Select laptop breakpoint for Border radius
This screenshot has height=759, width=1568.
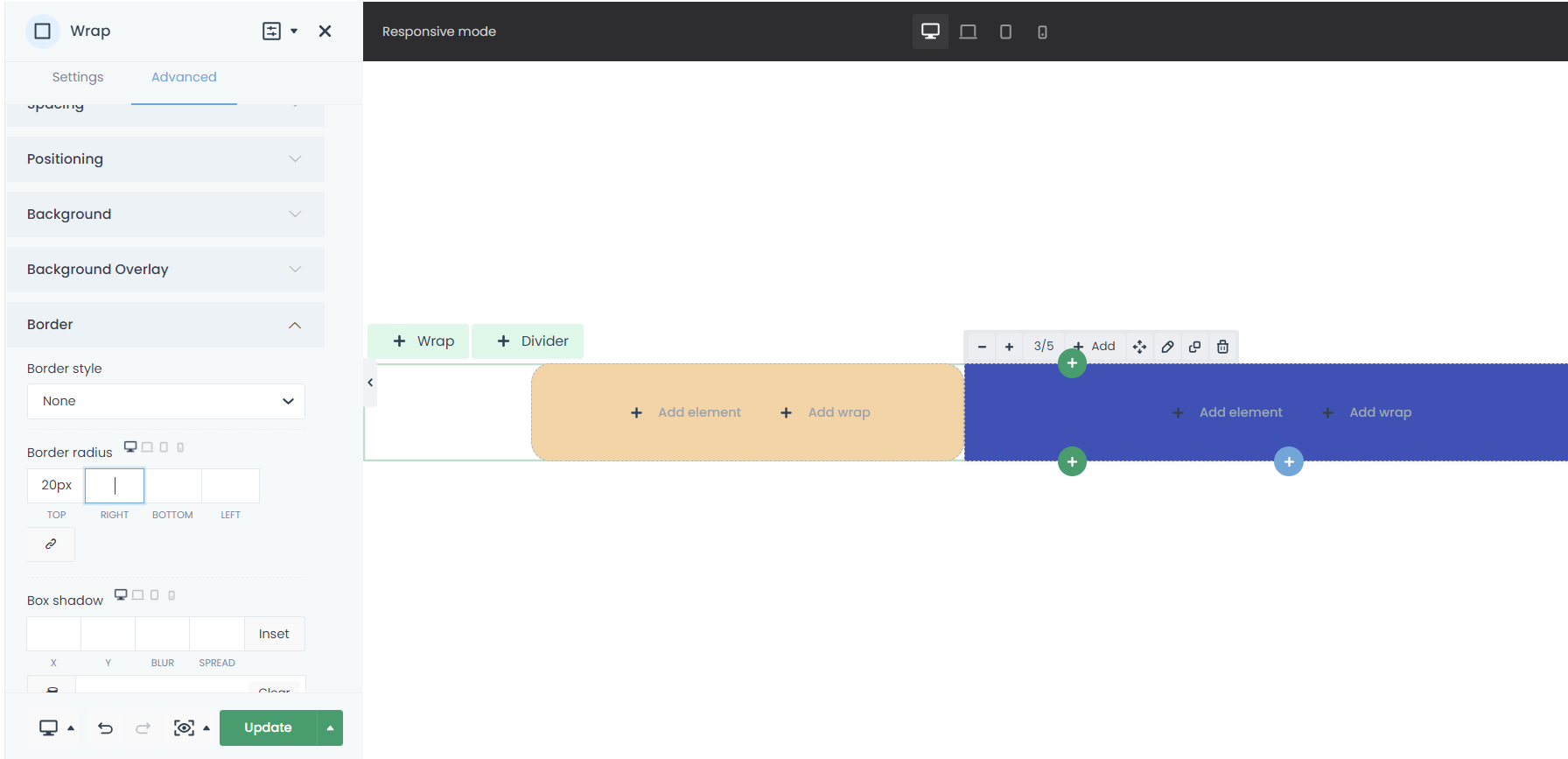click(x=147, y=447)
